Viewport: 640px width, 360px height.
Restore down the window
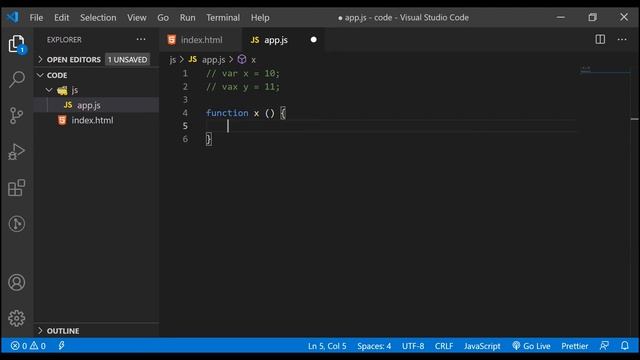(592, 17)
